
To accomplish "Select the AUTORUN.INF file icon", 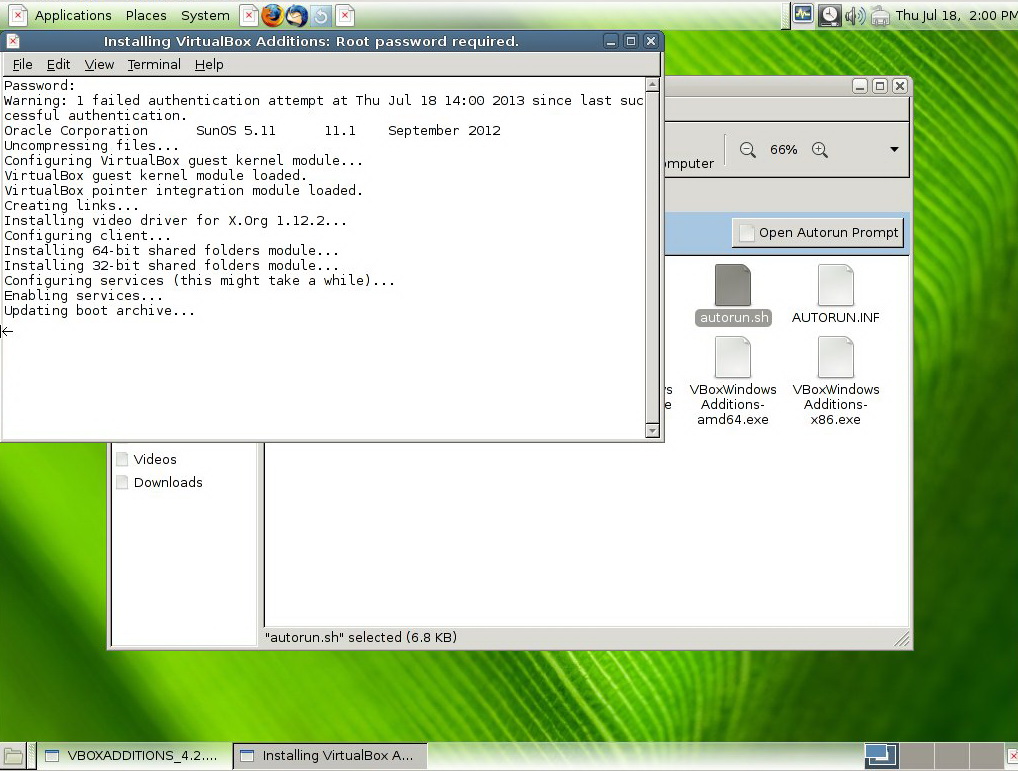I will pyautogui.click(x=836, y=286).
